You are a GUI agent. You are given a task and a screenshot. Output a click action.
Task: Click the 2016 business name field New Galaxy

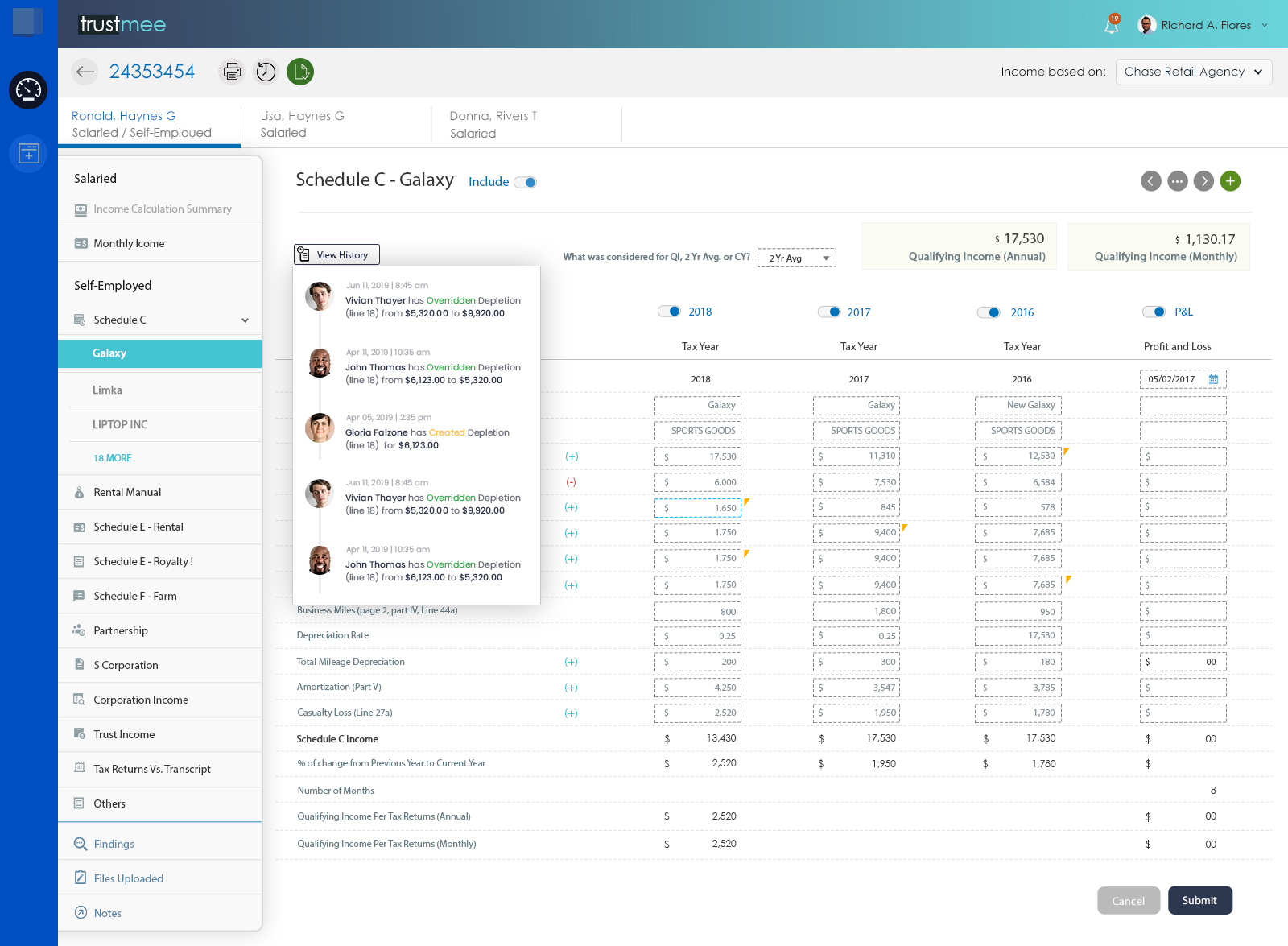tap(1018, 405)
